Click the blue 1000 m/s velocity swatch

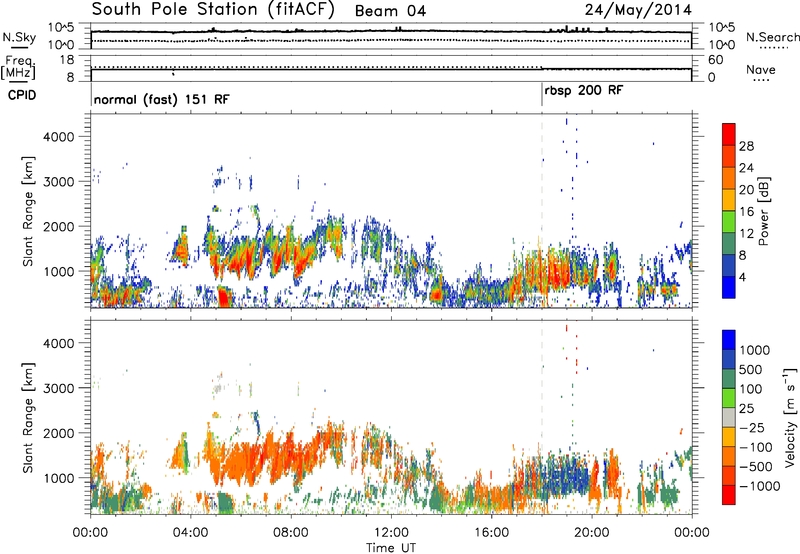tap(729, 340)
